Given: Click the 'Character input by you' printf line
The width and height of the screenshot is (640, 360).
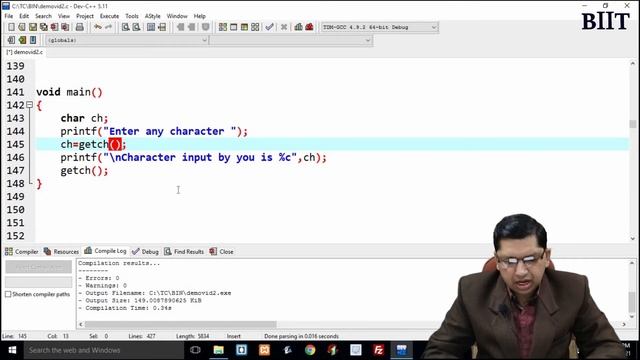Looking at the screenshot, I should [x=193, y=157].
